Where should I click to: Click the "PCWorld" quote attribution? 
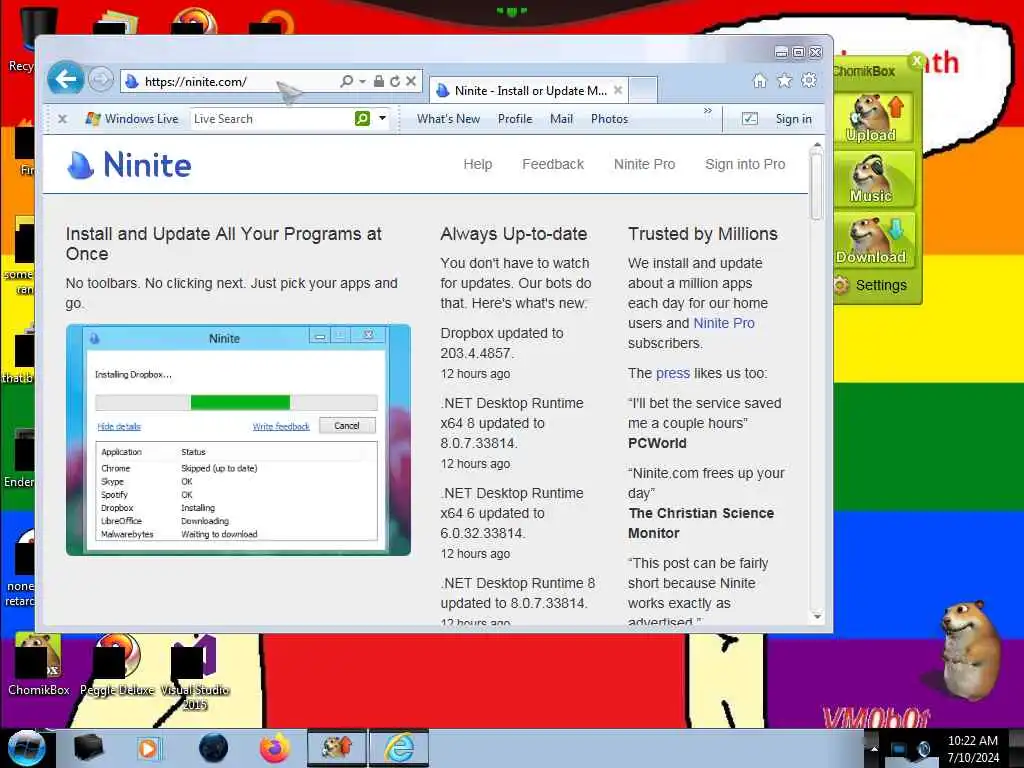[657, 443]
